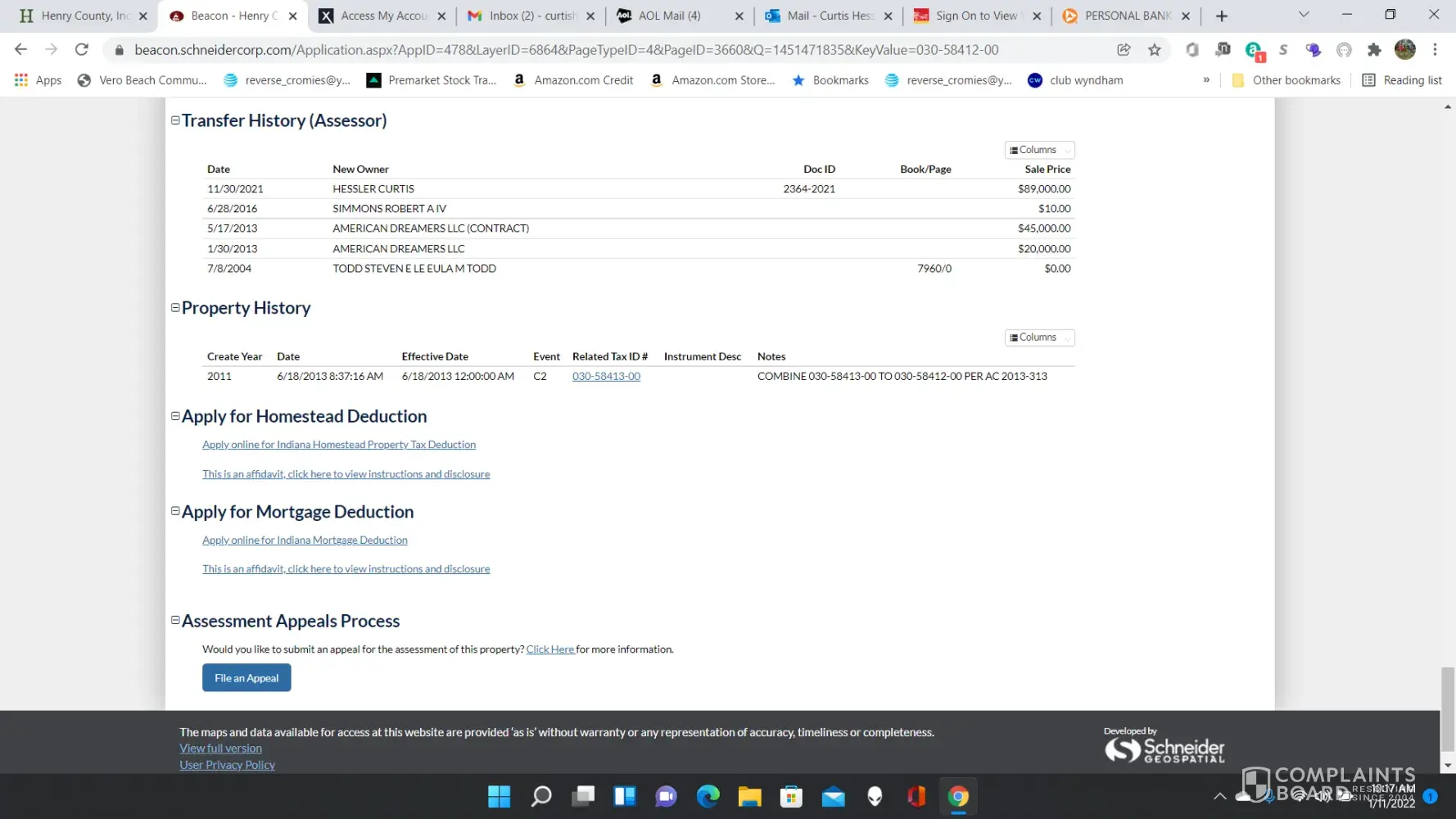Viewport: 1456px width, 819px height.
Task: Open File Explorer from the taskbar
Action: point(749,796)
